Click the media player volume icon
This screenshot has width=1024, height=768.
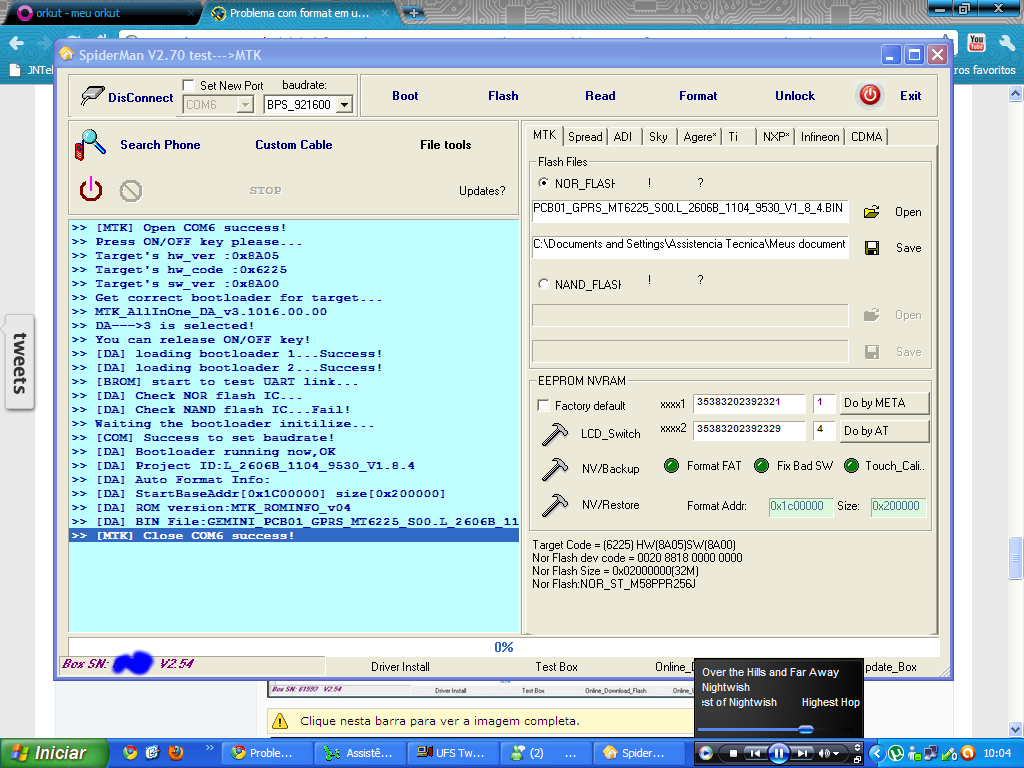pyautogui.click(x=825, y=753)
